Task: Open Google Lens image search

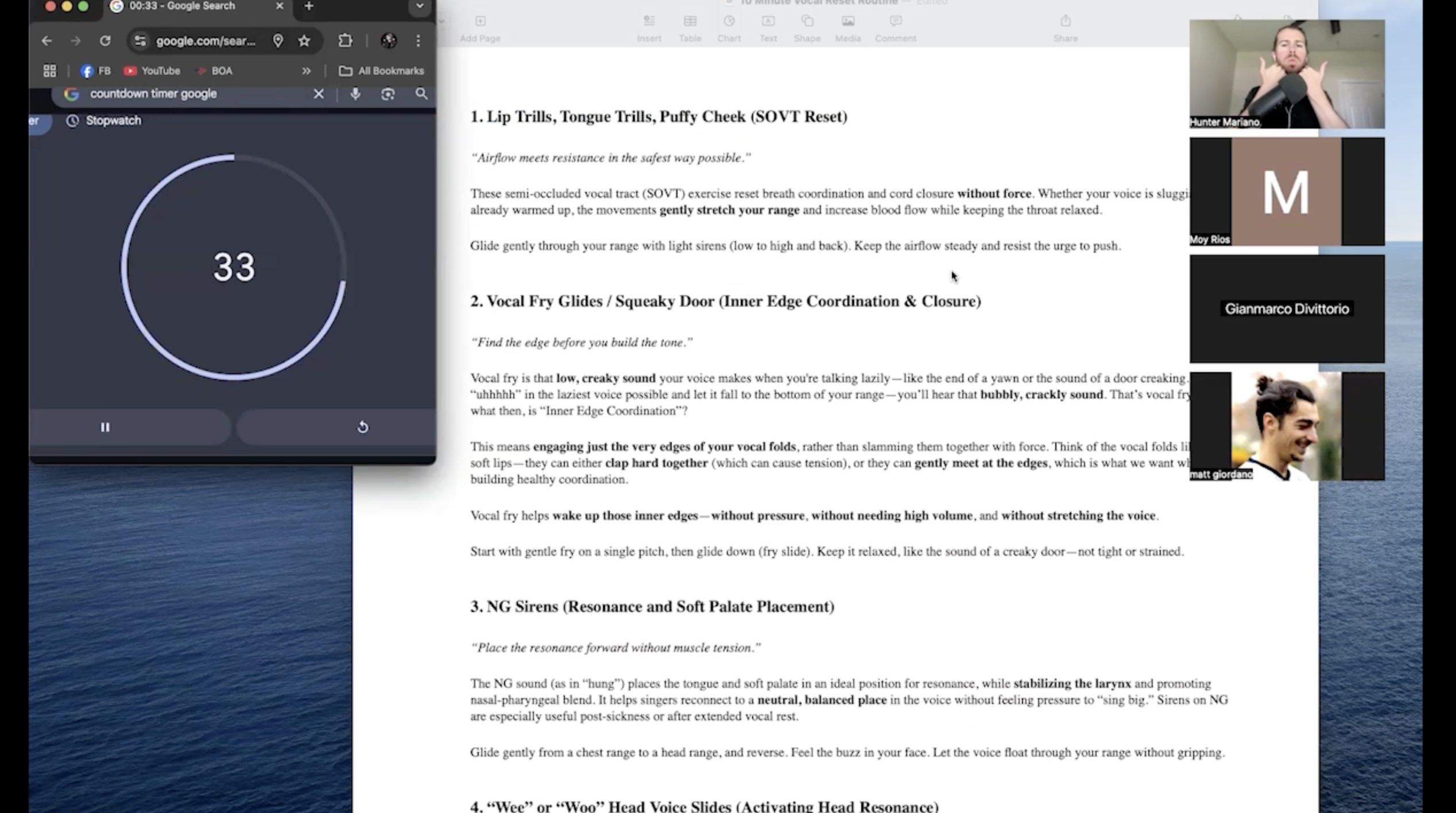Action: pyautogui.click(x=388, y=94)
